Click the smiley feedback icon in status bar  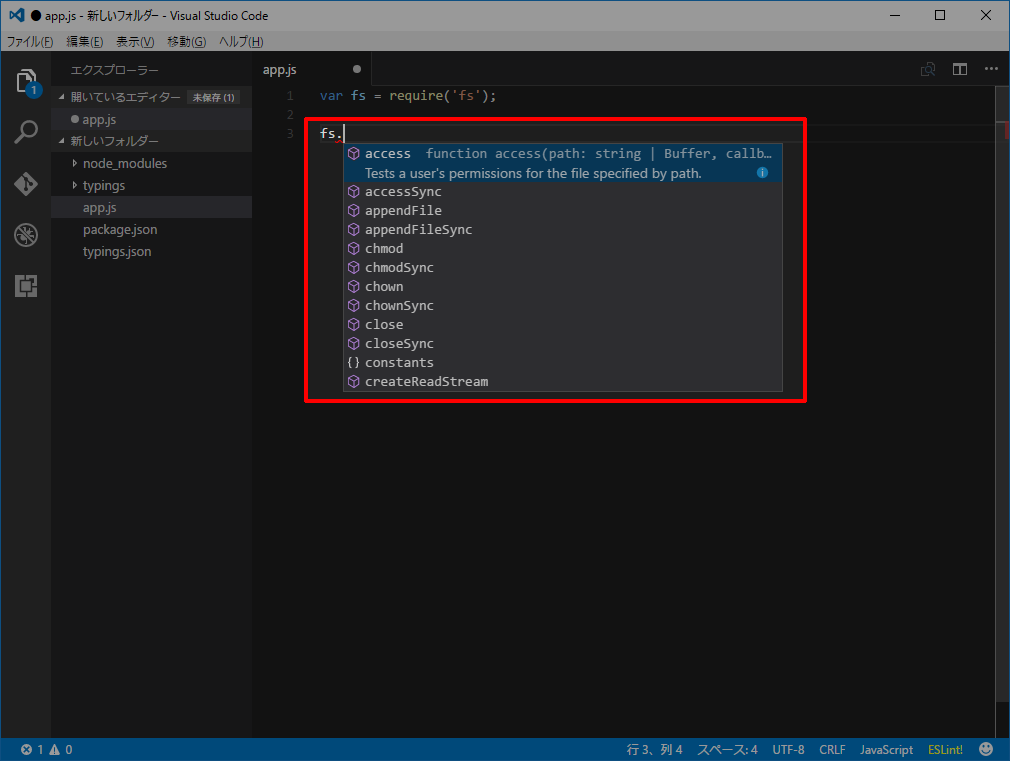pyautogui.click(x=986, y=748)
